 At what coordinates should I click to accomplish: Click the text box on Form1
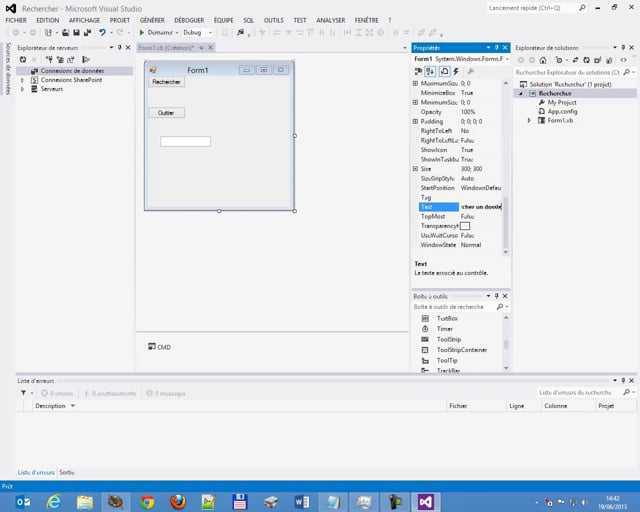pyautogui.click(x=185, y=141)
